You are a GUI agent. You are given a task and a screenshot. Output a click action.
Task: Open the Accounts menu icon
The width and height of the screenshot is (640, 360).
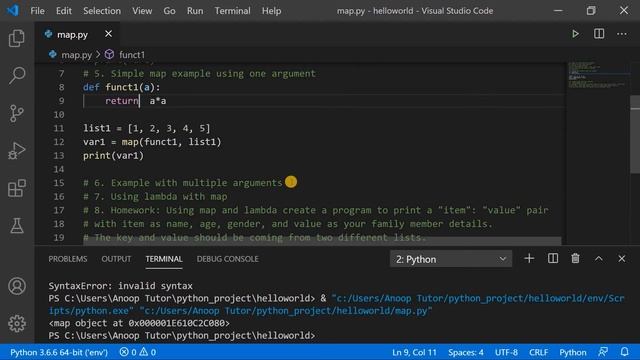click(17, 286)
